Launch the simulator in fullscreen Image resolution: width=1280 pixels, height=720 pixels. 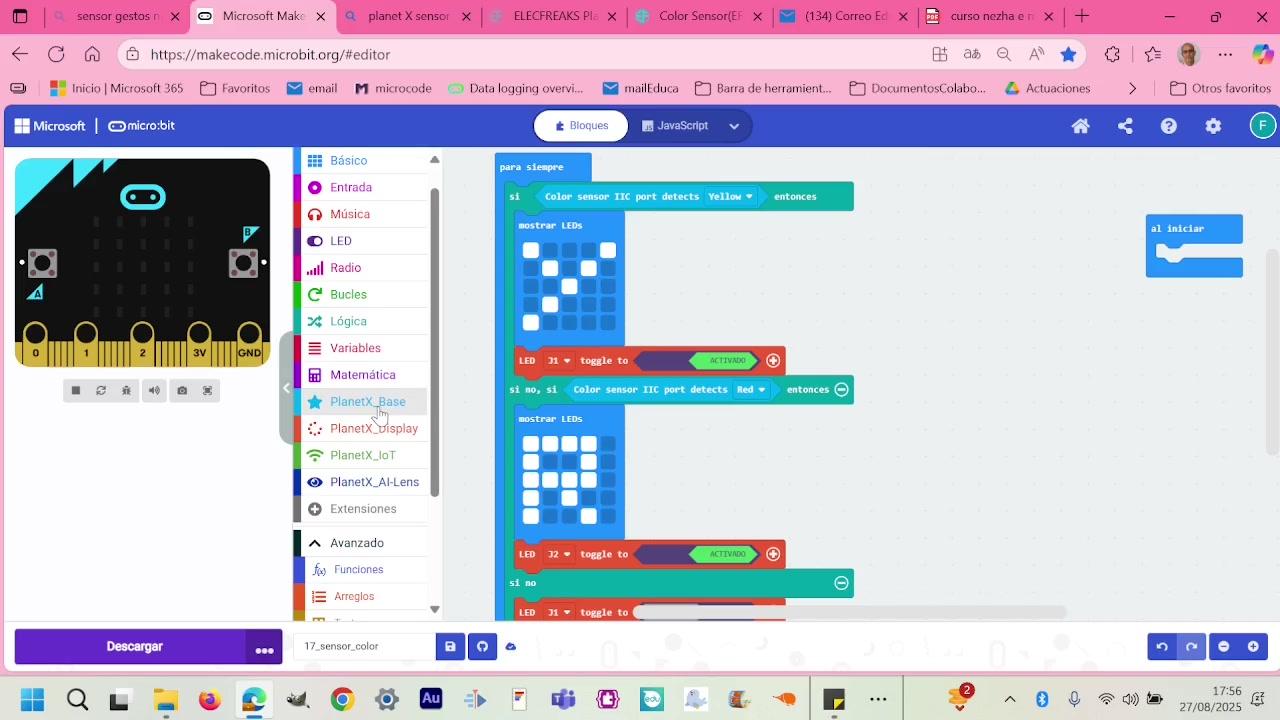click(208, 390)
